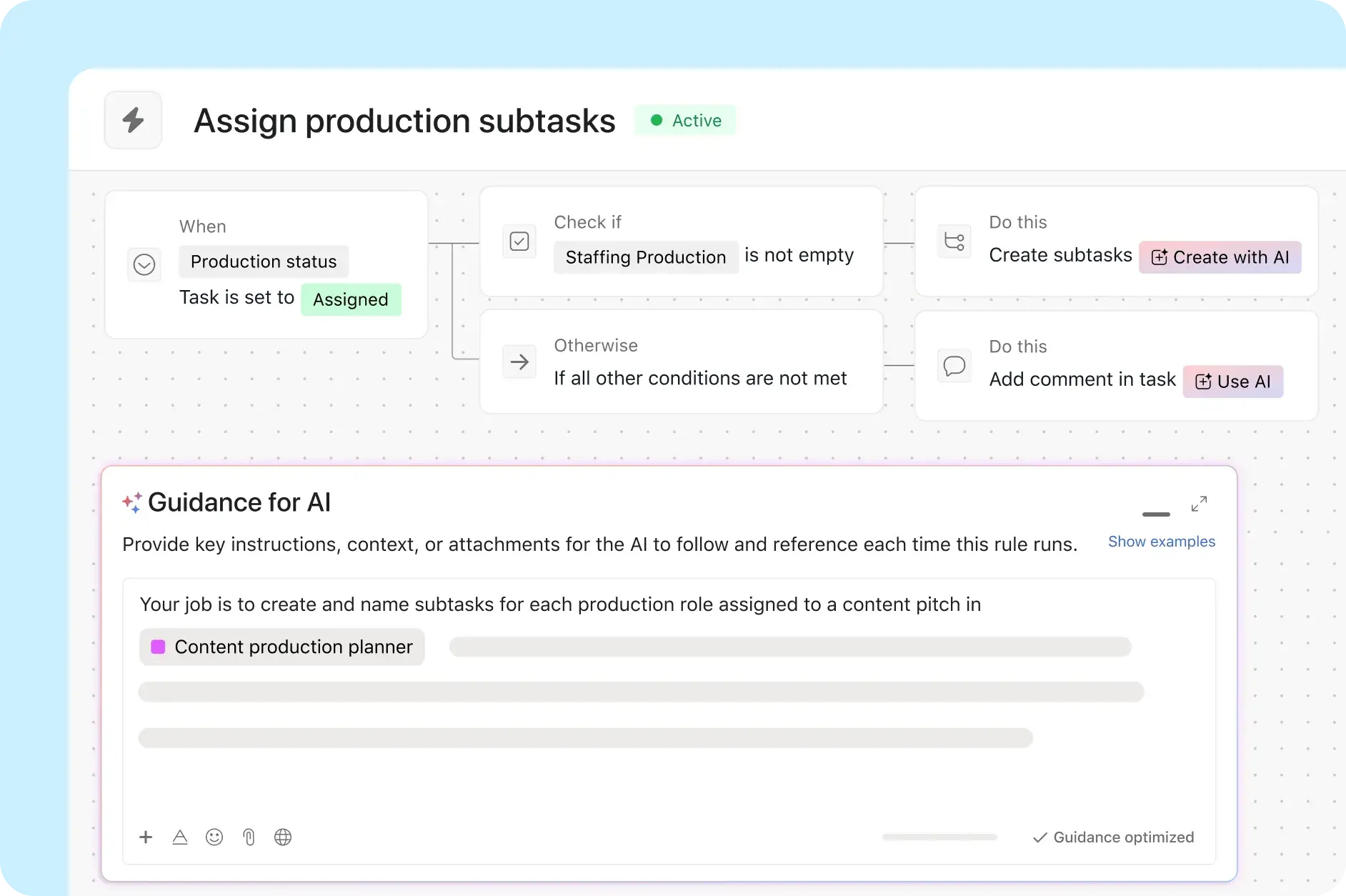
Task: Open the Assigned status dropdown
Action: (351, 299)
